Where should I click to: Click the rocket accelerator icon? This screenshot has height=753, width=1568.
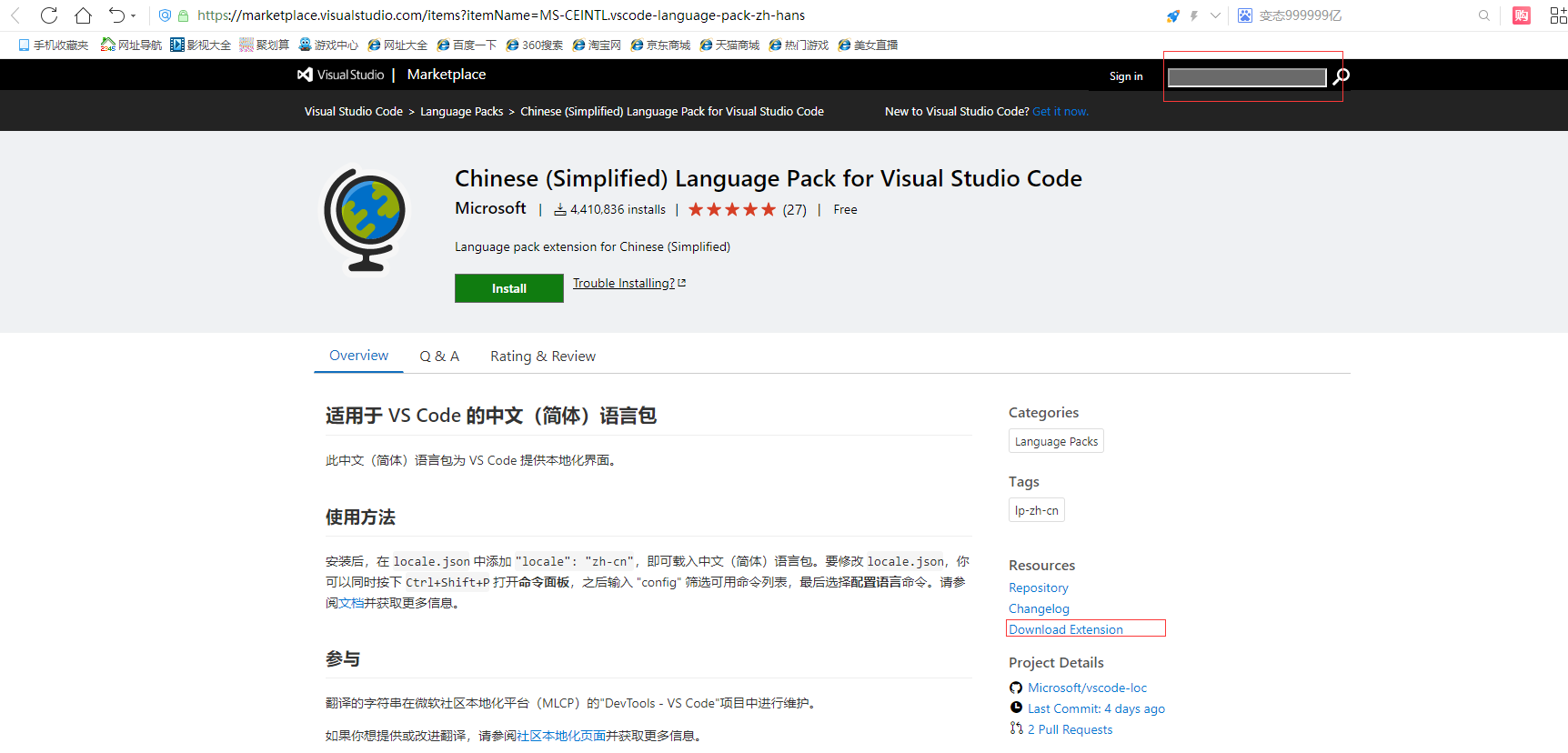coord(1173,15)
